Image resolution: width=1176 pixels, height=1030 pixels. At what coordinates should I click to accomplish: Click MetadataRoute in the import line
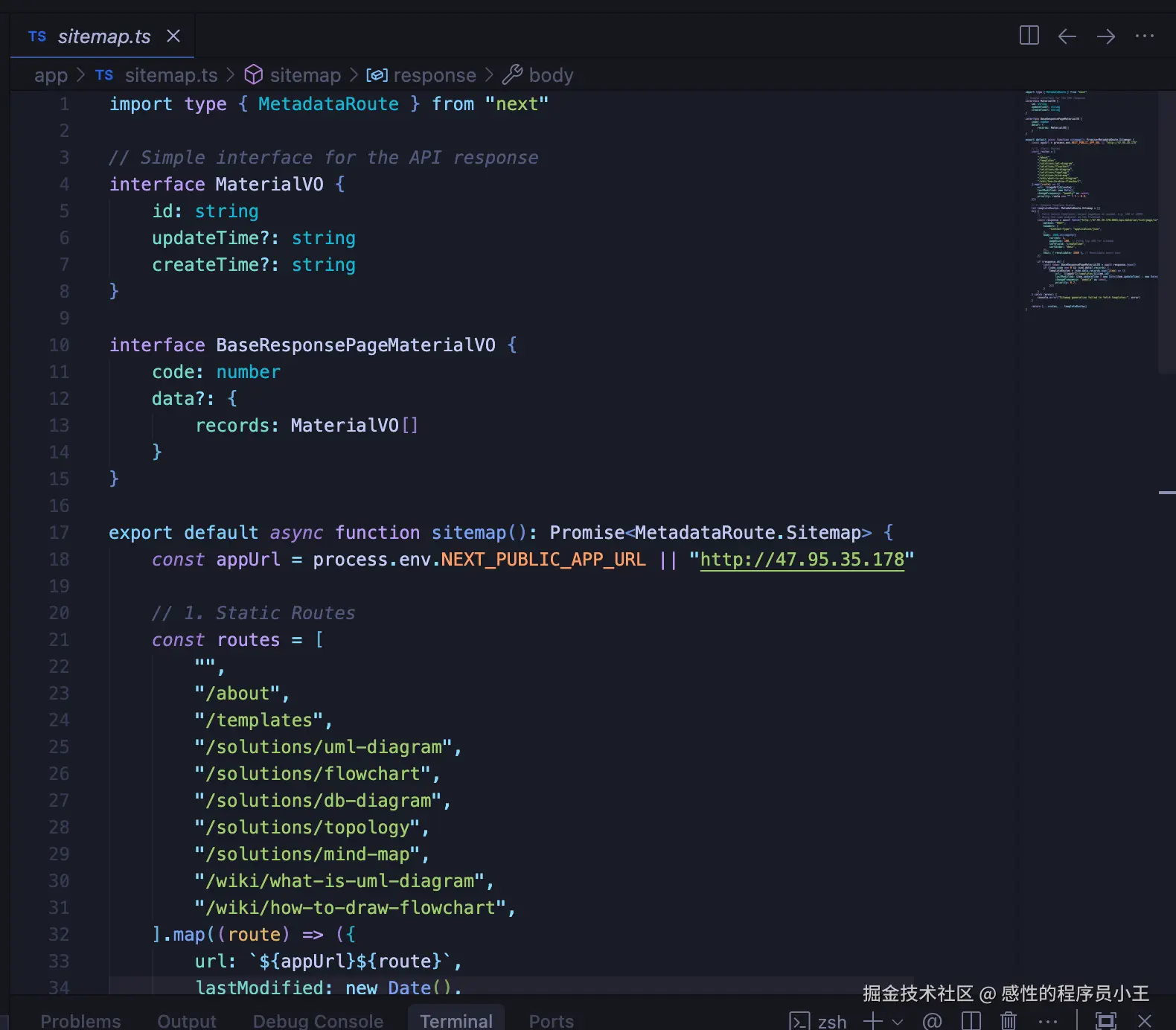tap(328, 104)
